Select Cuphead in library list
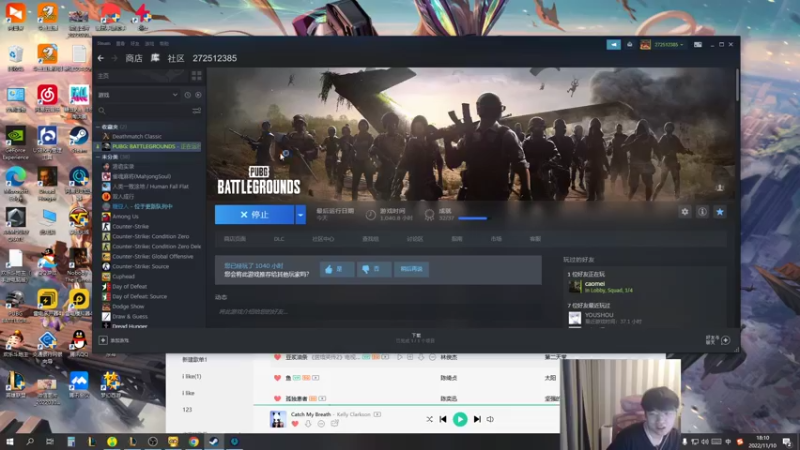The width and height of the screenshot is (800, 450). pyautogui.click(x=123, y=277)
